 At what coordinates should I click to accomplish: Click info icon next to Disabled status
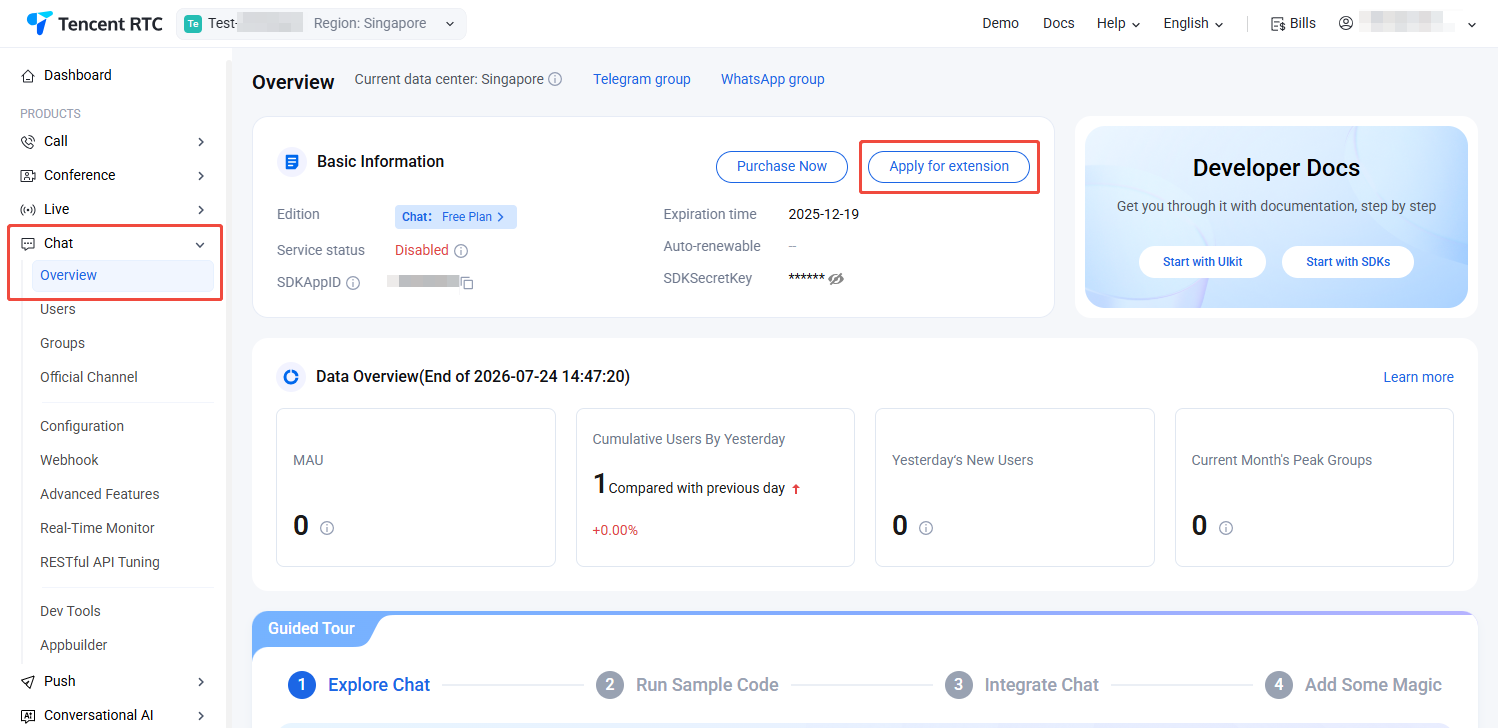click(461, 251)
